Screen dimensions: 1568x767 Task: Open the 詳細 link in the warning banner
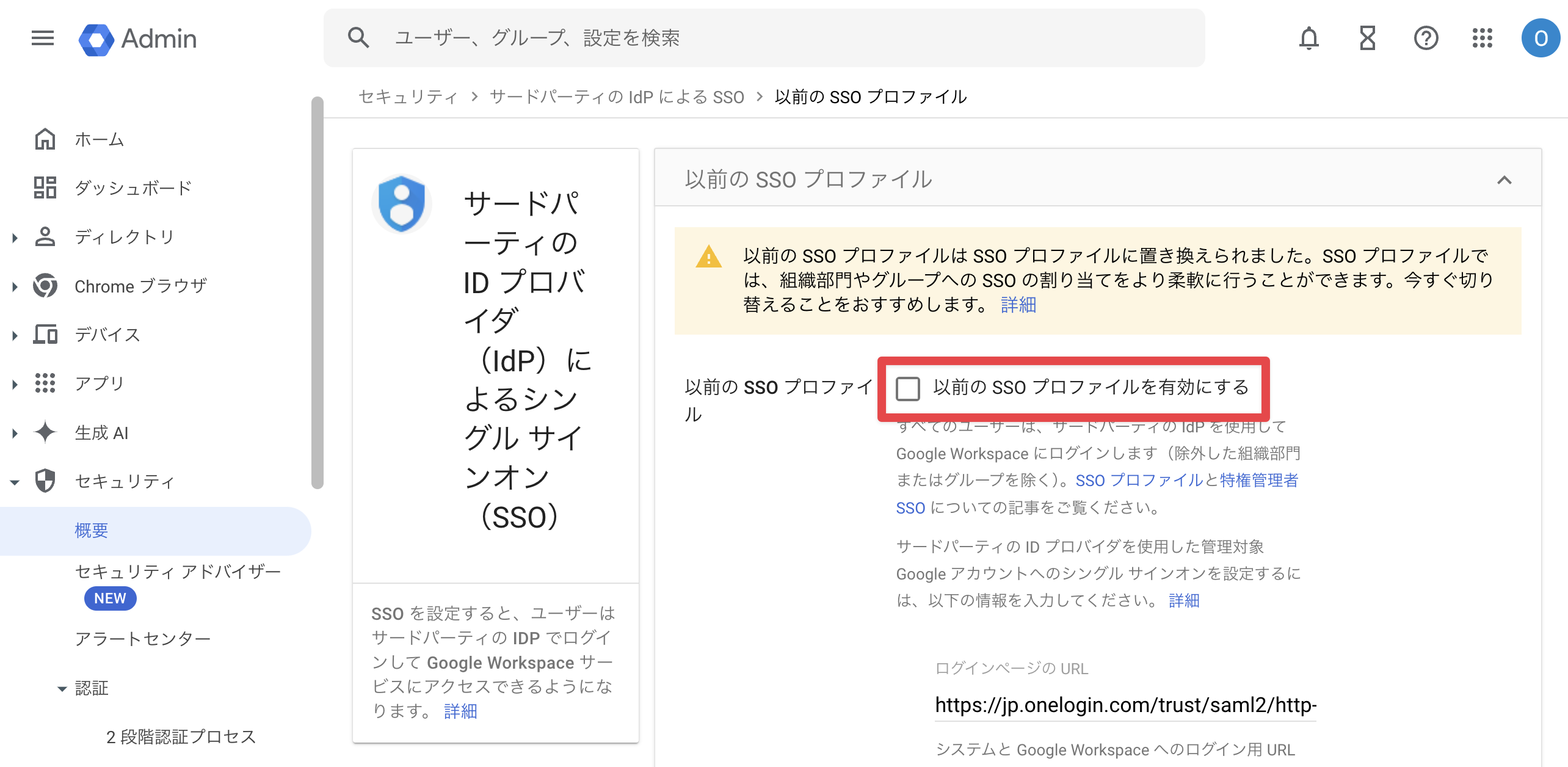click(1018, 304)
